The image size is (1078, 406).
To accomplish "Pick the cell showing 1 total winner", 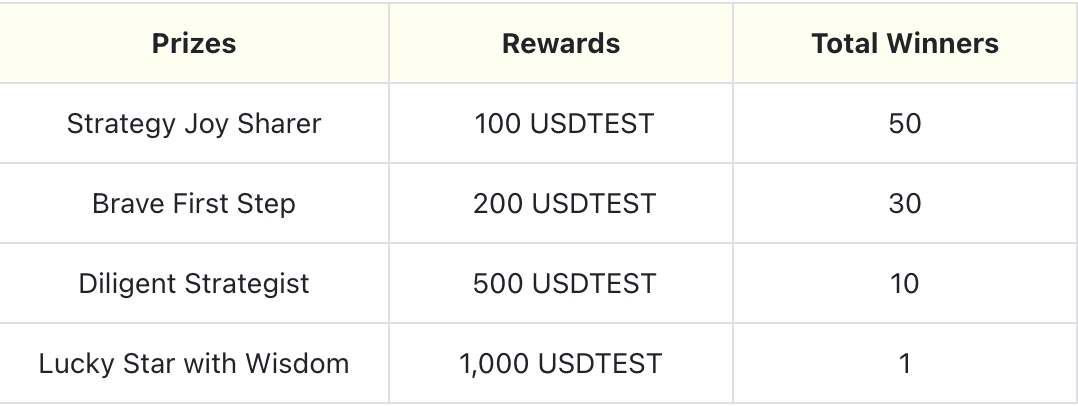I will pos(904,363).
